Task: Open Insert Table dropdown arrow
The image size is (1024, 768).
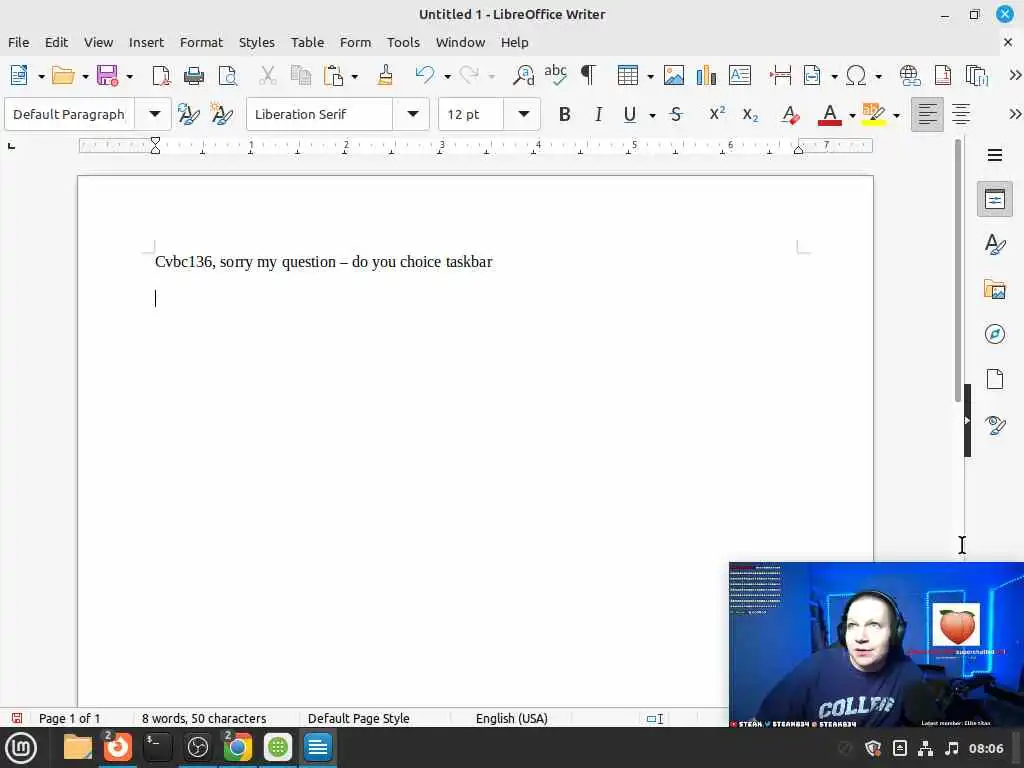Action: pos(650,76)
